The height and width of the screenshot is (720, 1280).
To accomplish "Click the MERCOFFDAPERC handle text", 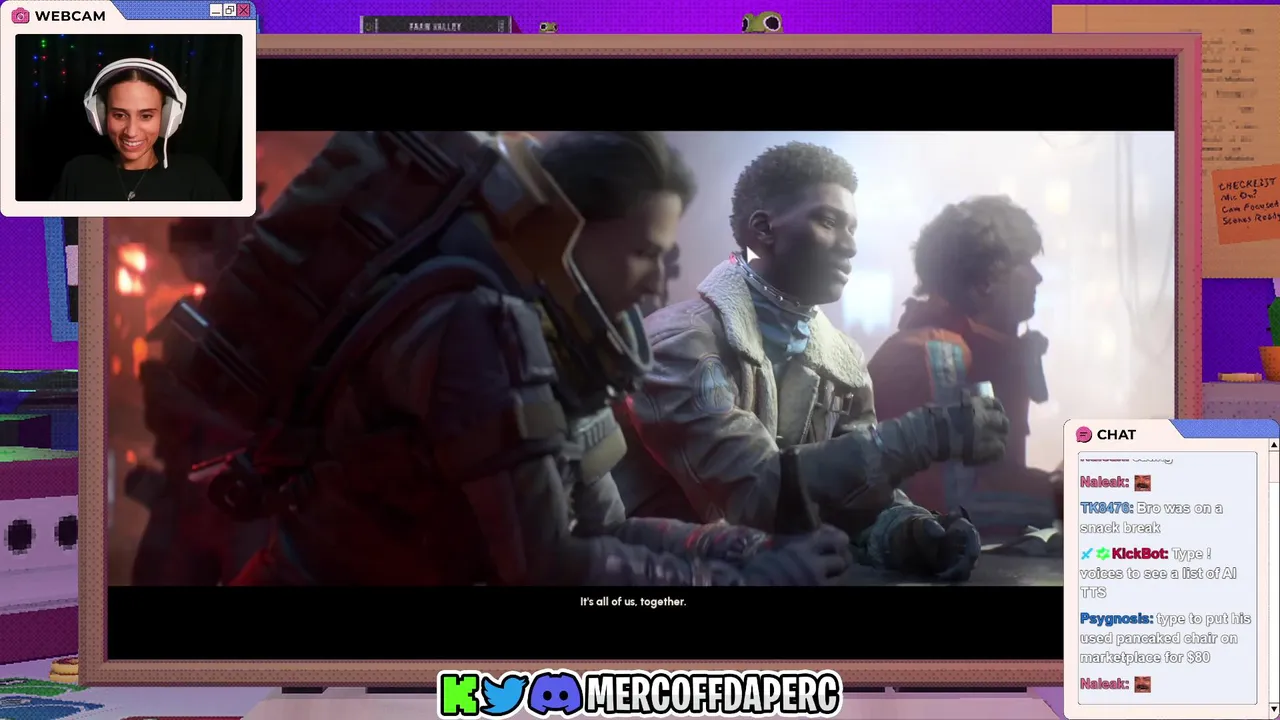I will tap(712, 695).
